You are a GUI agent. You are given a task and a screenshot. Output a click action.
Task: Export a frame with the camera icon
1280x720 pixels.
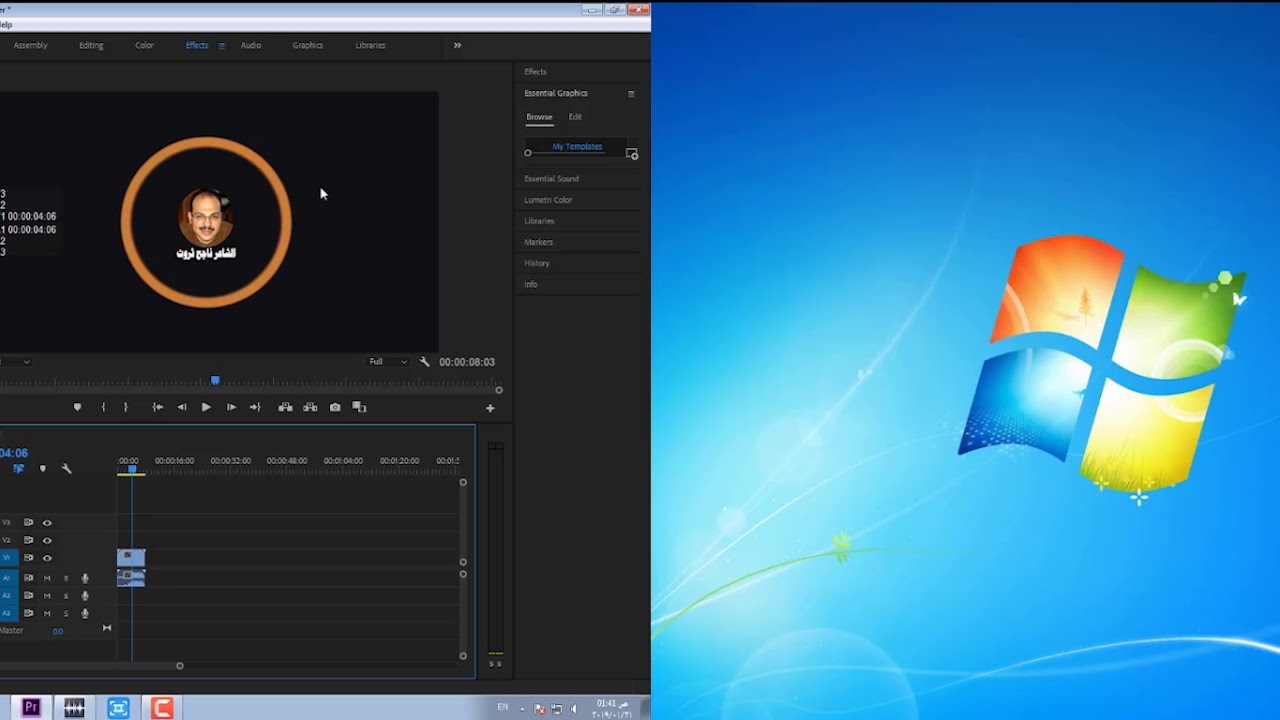coord(335,407)
